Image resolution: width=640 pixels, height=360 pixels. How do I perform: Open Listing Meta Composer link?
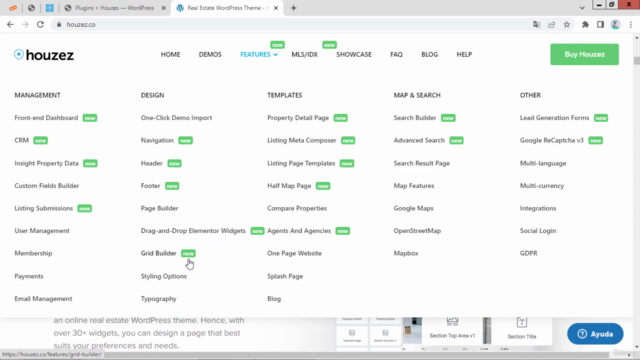tap(302, 140)
